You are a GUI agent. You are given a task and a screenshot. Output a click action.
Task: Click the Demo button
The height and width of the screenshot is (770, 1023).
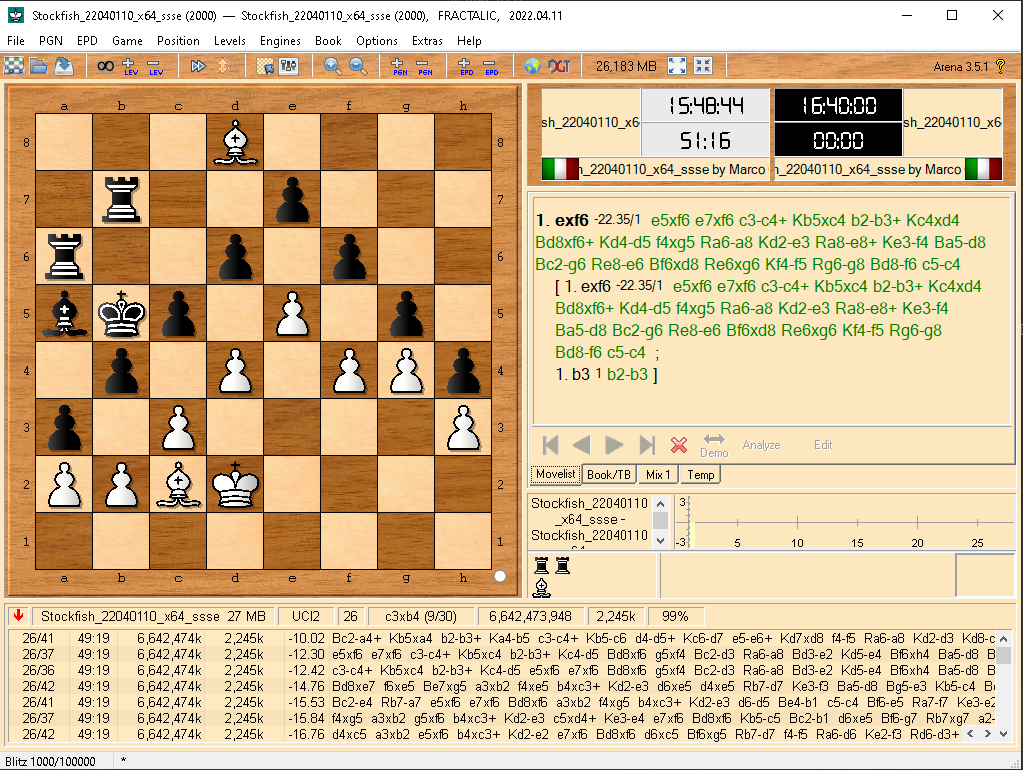(714, 446)
